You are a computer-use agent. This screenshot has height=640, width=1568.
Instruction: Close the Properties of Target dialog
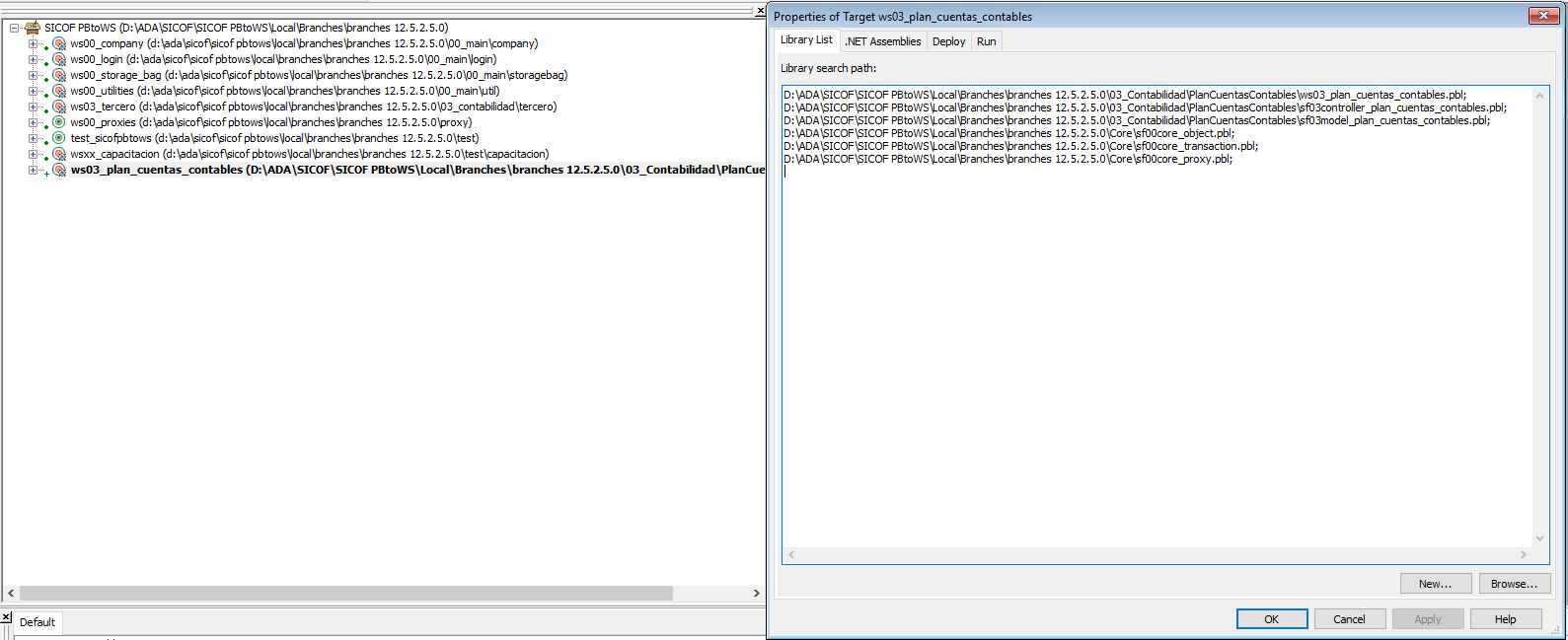point(1542,15)
